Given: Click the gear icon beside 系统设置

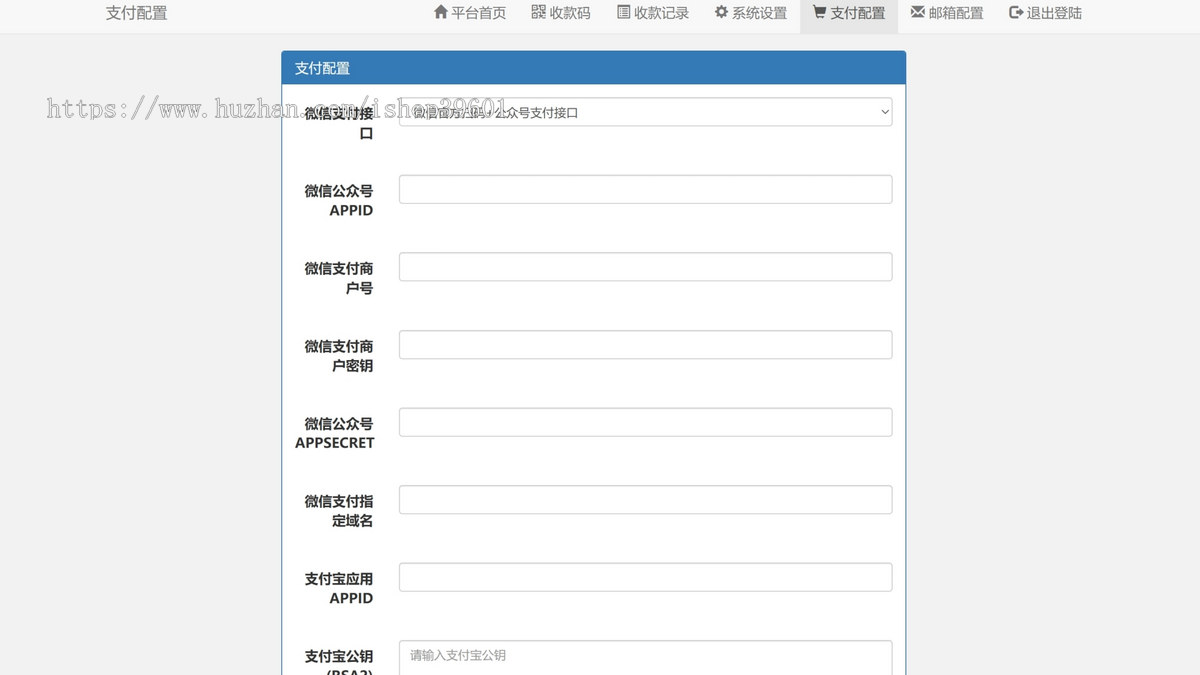Looking at the screenshot, I should click(x=721, y=12).
